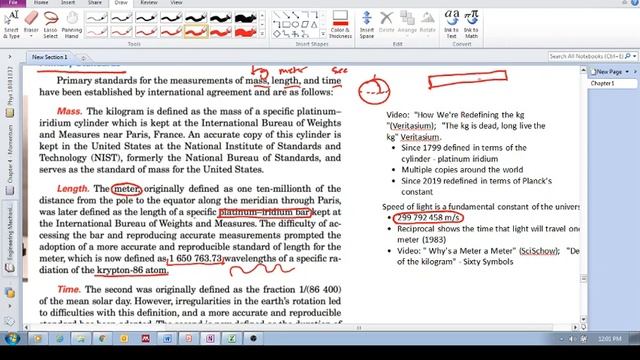Open the New Page dropdown arrow
This screenshot has height=360, width=640.
[x=627, y=72]
